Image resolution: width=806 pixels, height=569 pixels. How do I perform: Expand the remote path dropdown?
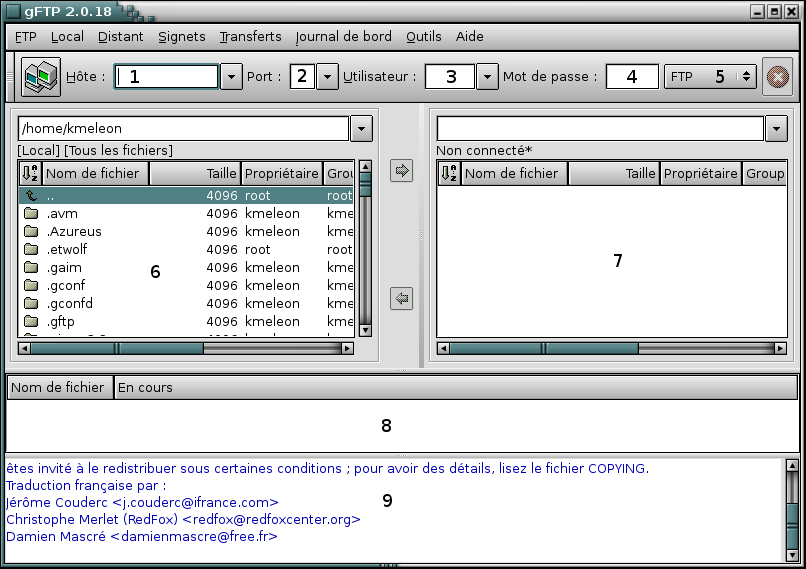click(776, 129)
